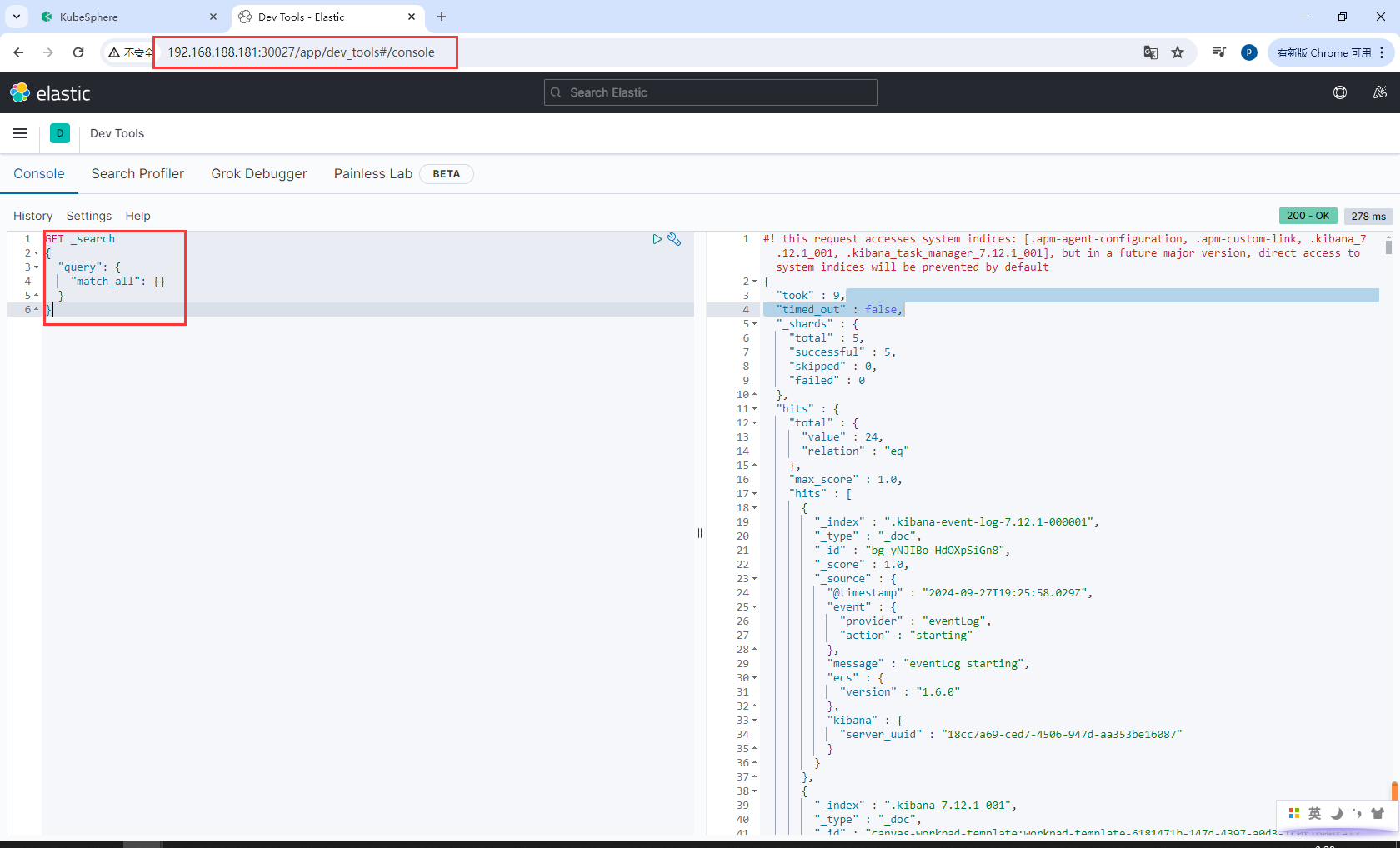Click the "server_uuid" value line

point(1011,735)
